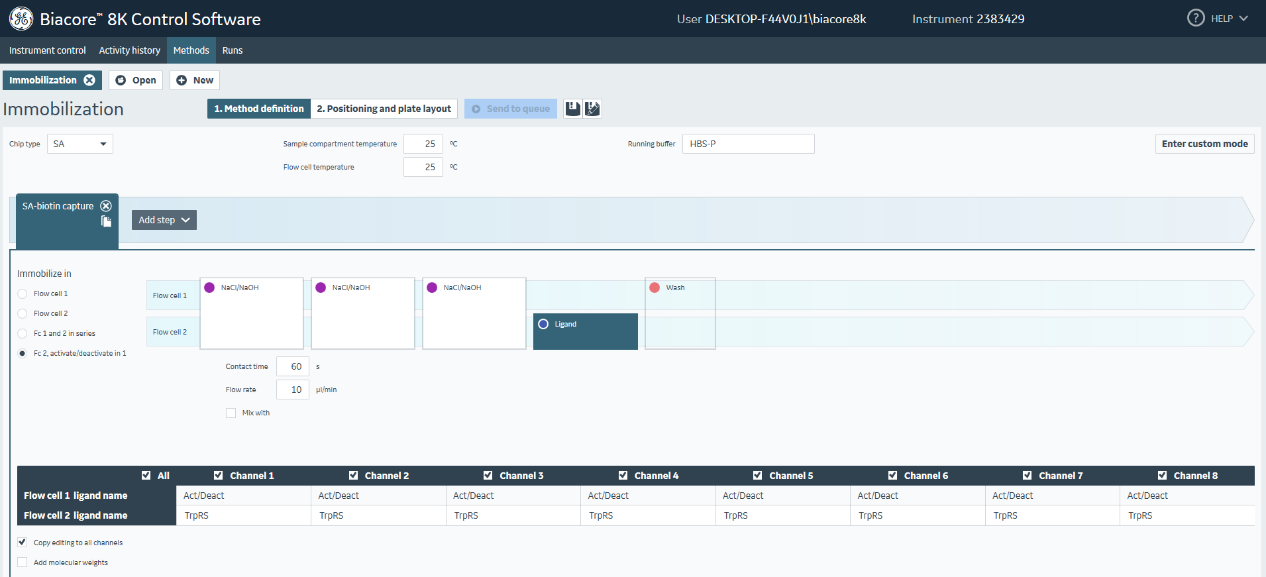The height and width of the screenshot is (577, 1266).
Task: Select the Flow cell 1 radio button
Action: pos(22,294)
